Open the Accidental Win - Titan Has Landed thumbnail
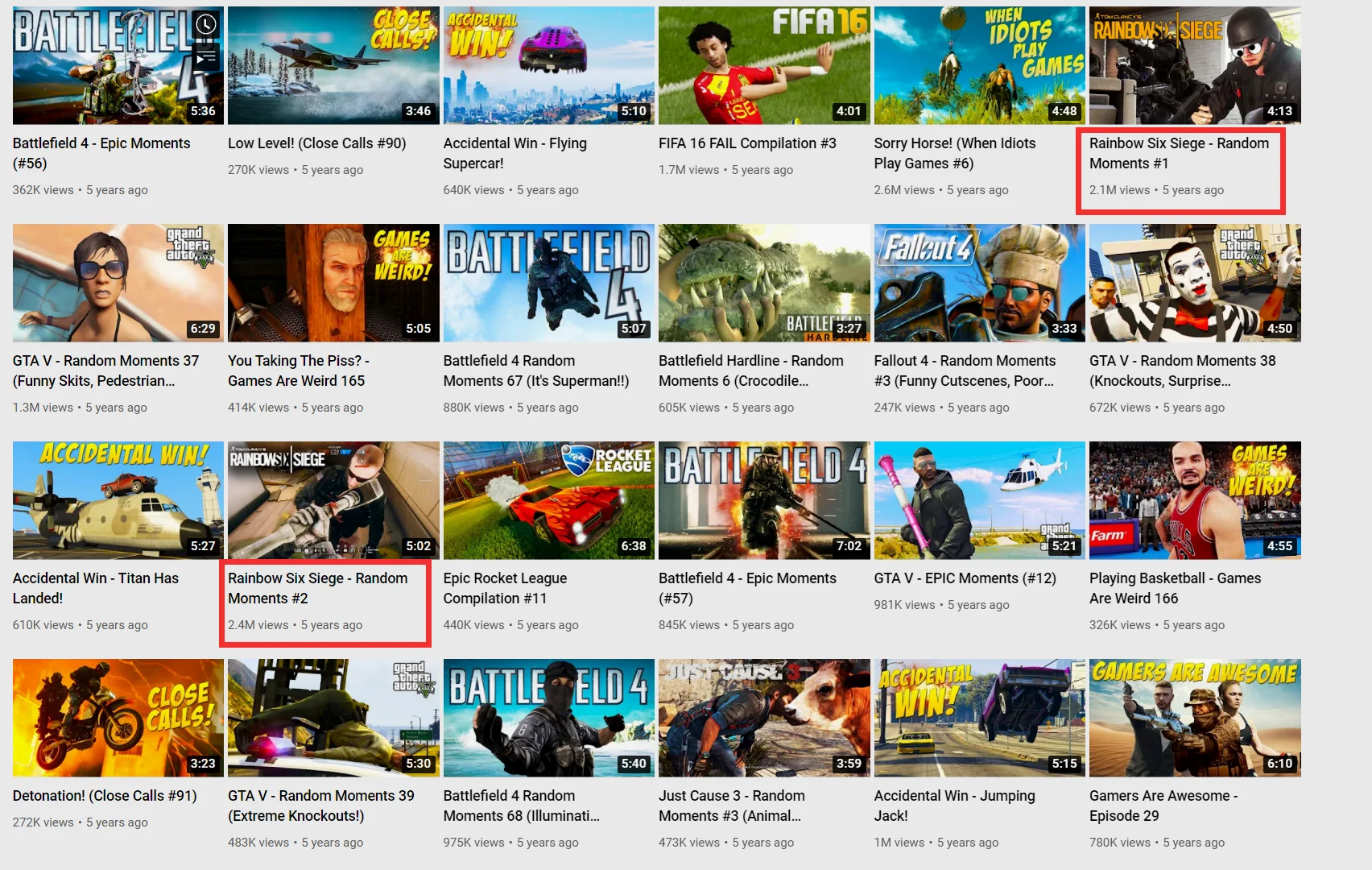 (x=118, y=500)
